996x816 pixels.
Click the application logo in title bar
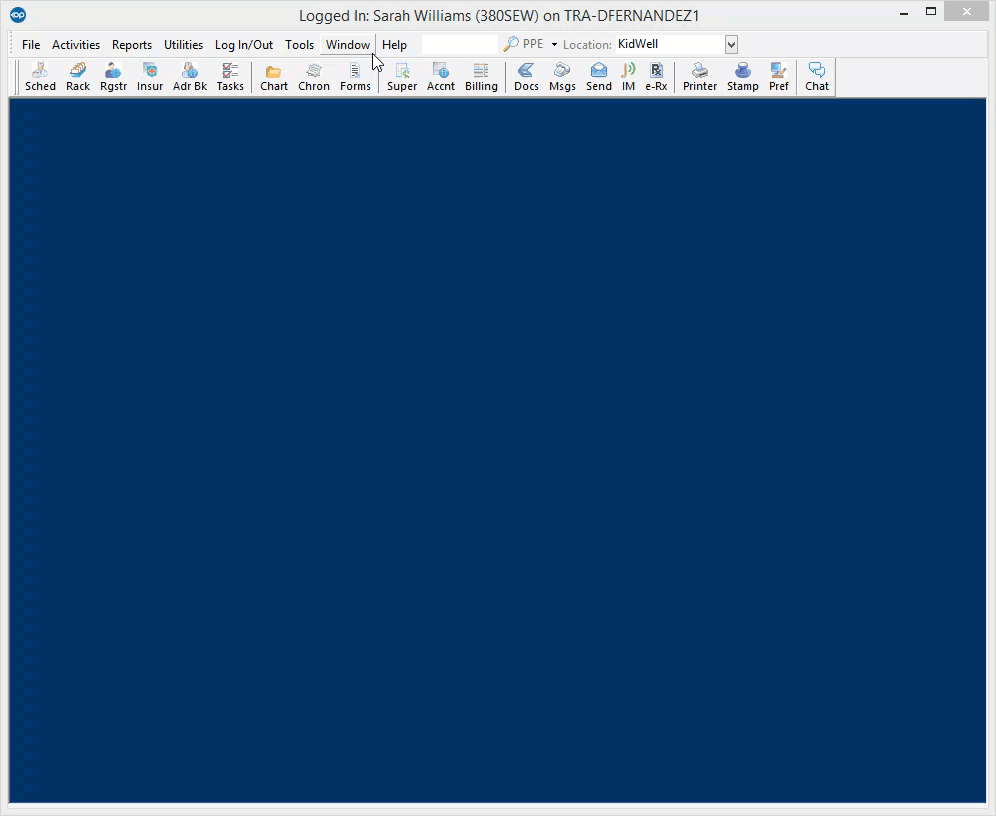tap(18, 15)
